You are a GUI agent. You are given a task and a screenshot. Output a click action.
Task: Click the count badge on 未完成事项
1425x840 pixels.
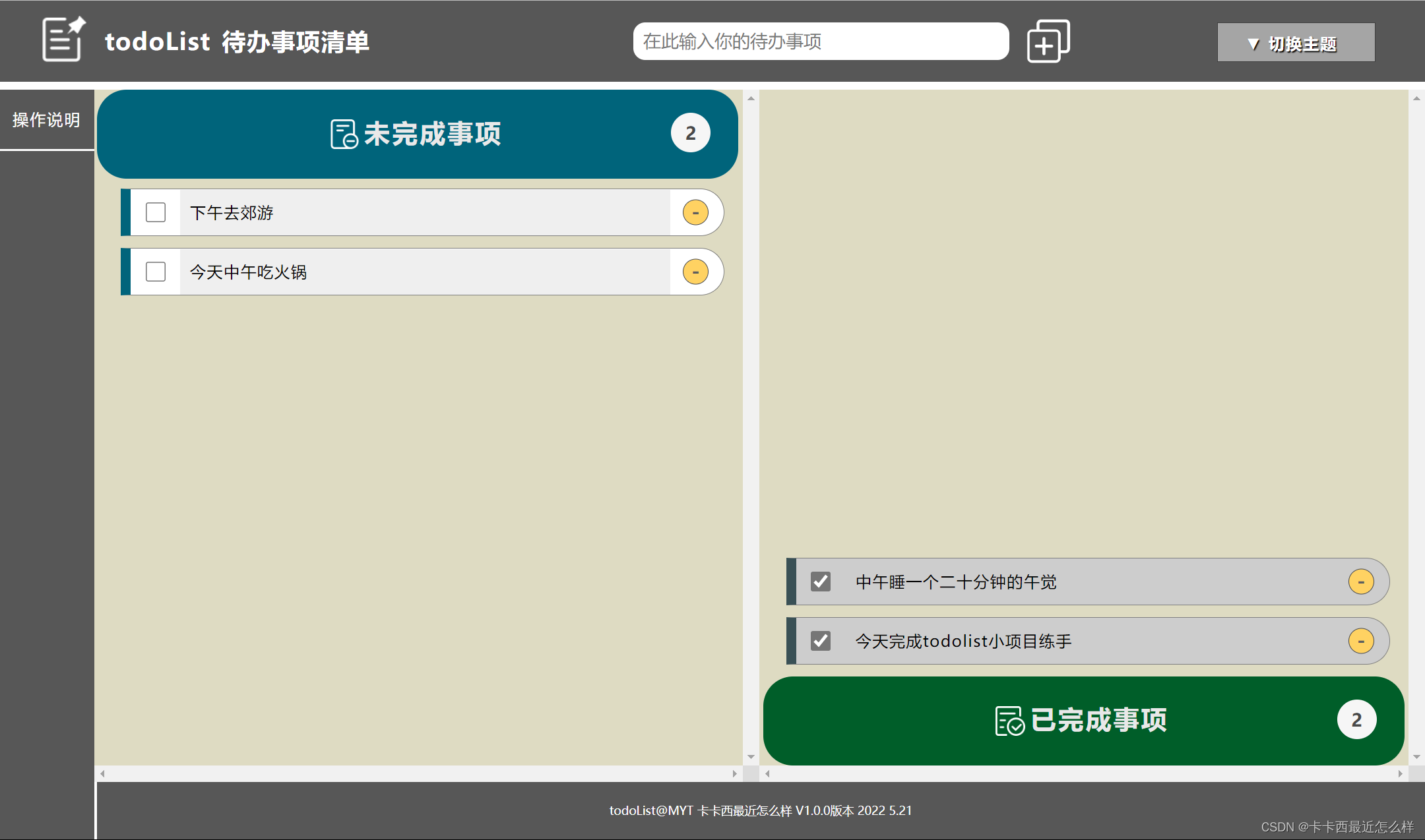pyautogui.click(x=690, y=133)
